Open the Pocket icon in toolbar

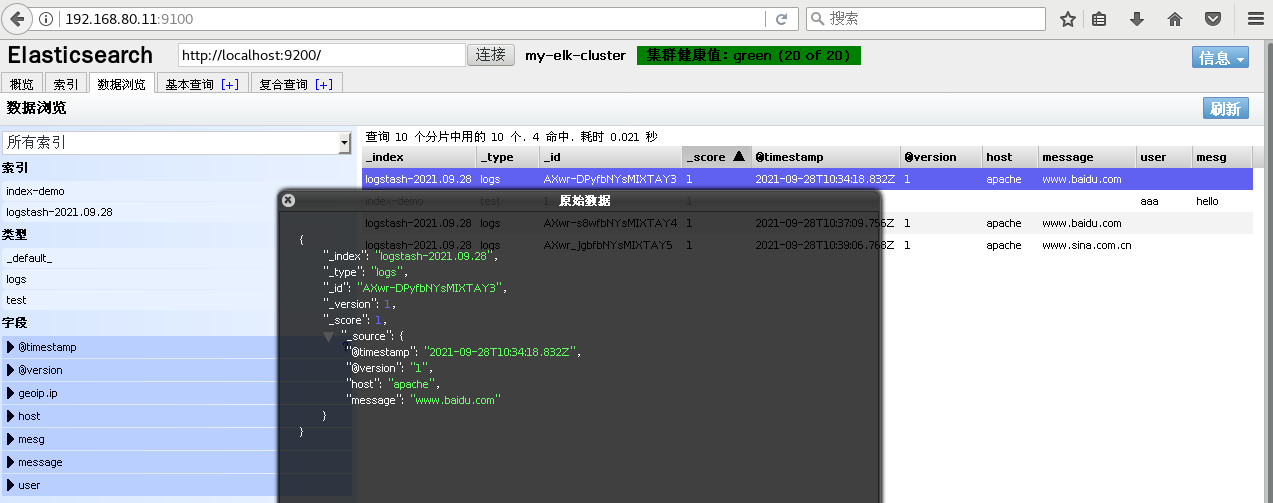tap(1213, 19)
